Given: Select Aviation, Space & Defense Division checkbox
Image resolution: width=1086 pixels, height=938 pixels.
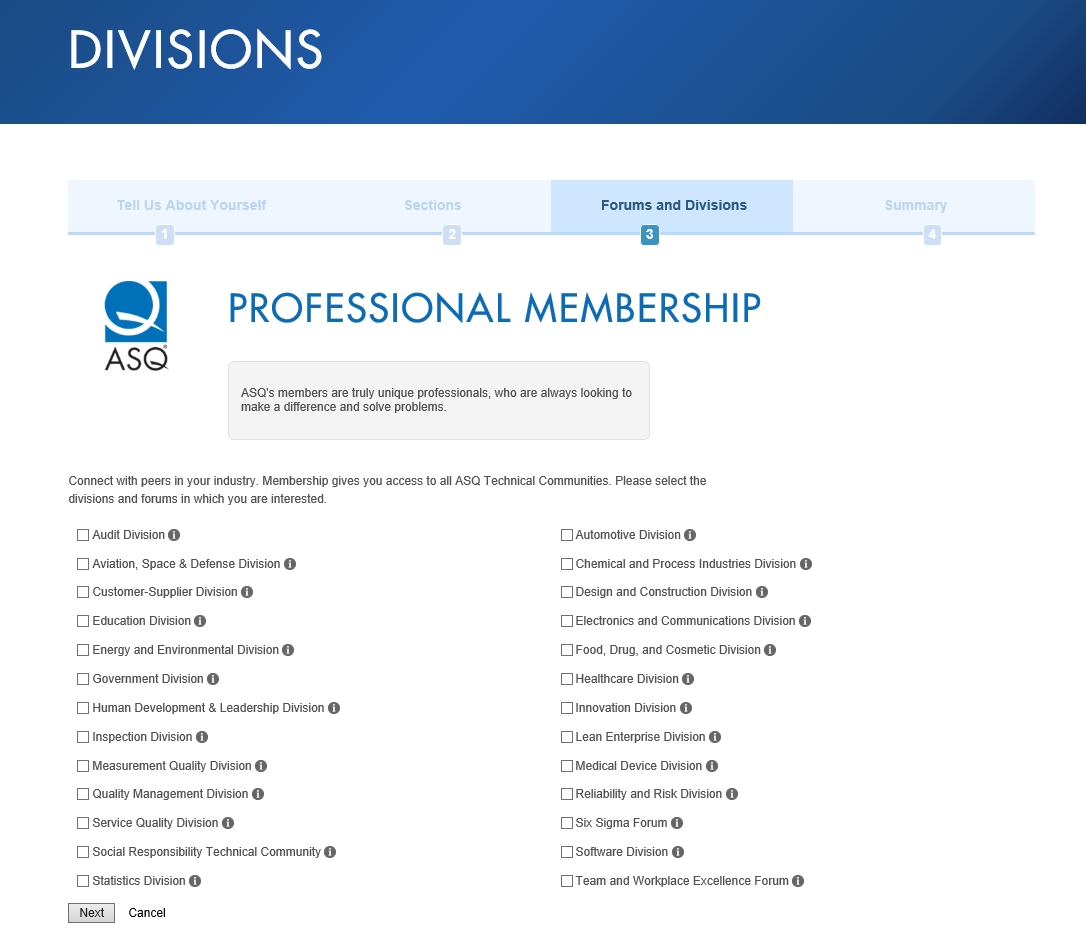Looking at the screenshot, I should [x=83, y=564].
